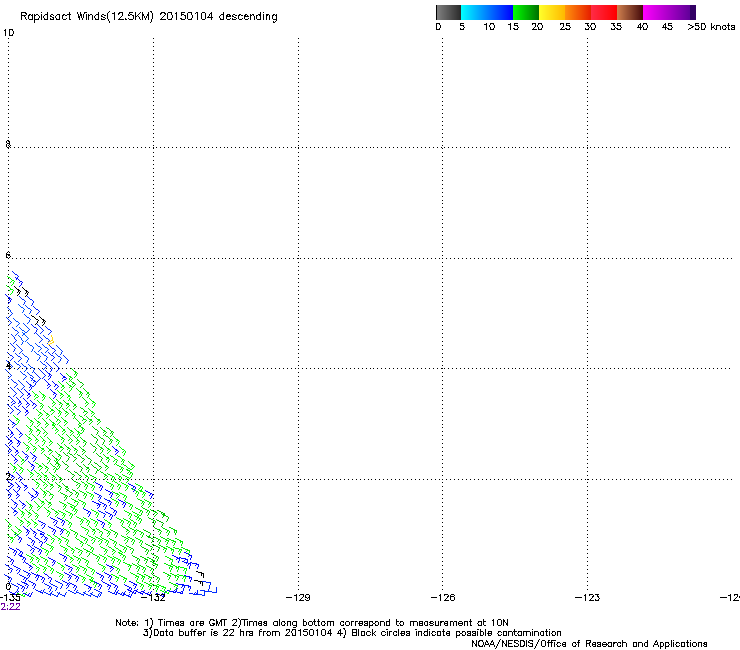Screen dimensions: 740x650
Task: Click the latitude axis label '6'
Action: [8, 255]
